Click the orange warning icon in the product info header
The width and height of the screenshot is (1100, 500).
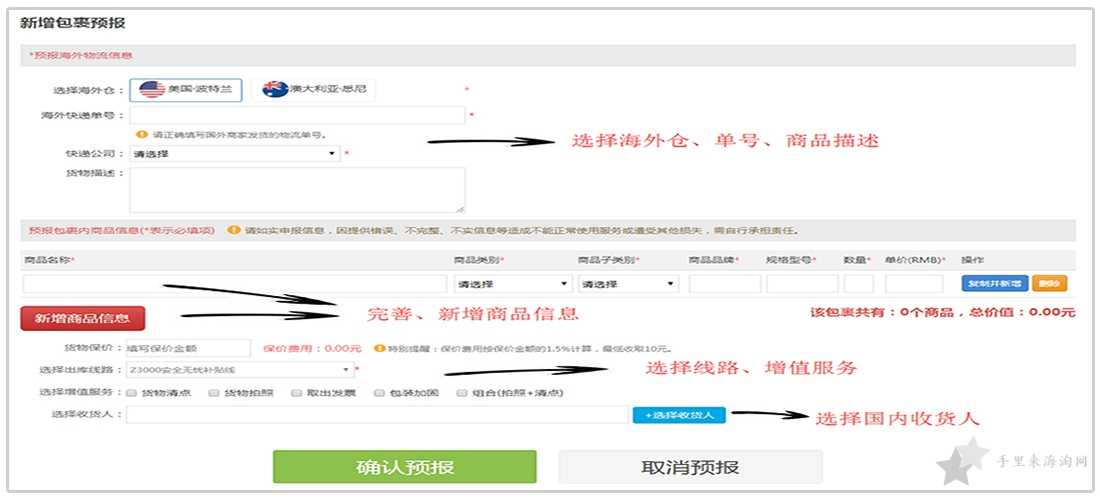click(234, 230)
